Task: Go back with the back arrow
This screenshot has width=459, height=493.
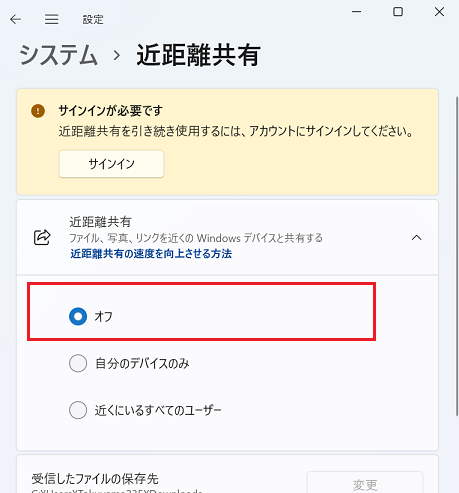Action: click(x=15, y=19)
